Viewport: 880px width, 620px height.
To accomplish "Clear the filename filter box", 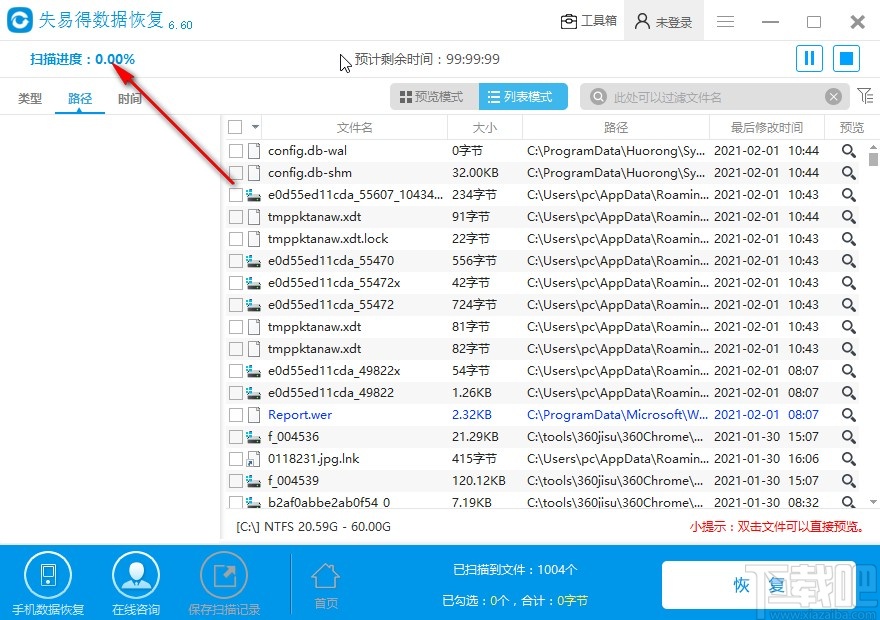I will point(833,97).
